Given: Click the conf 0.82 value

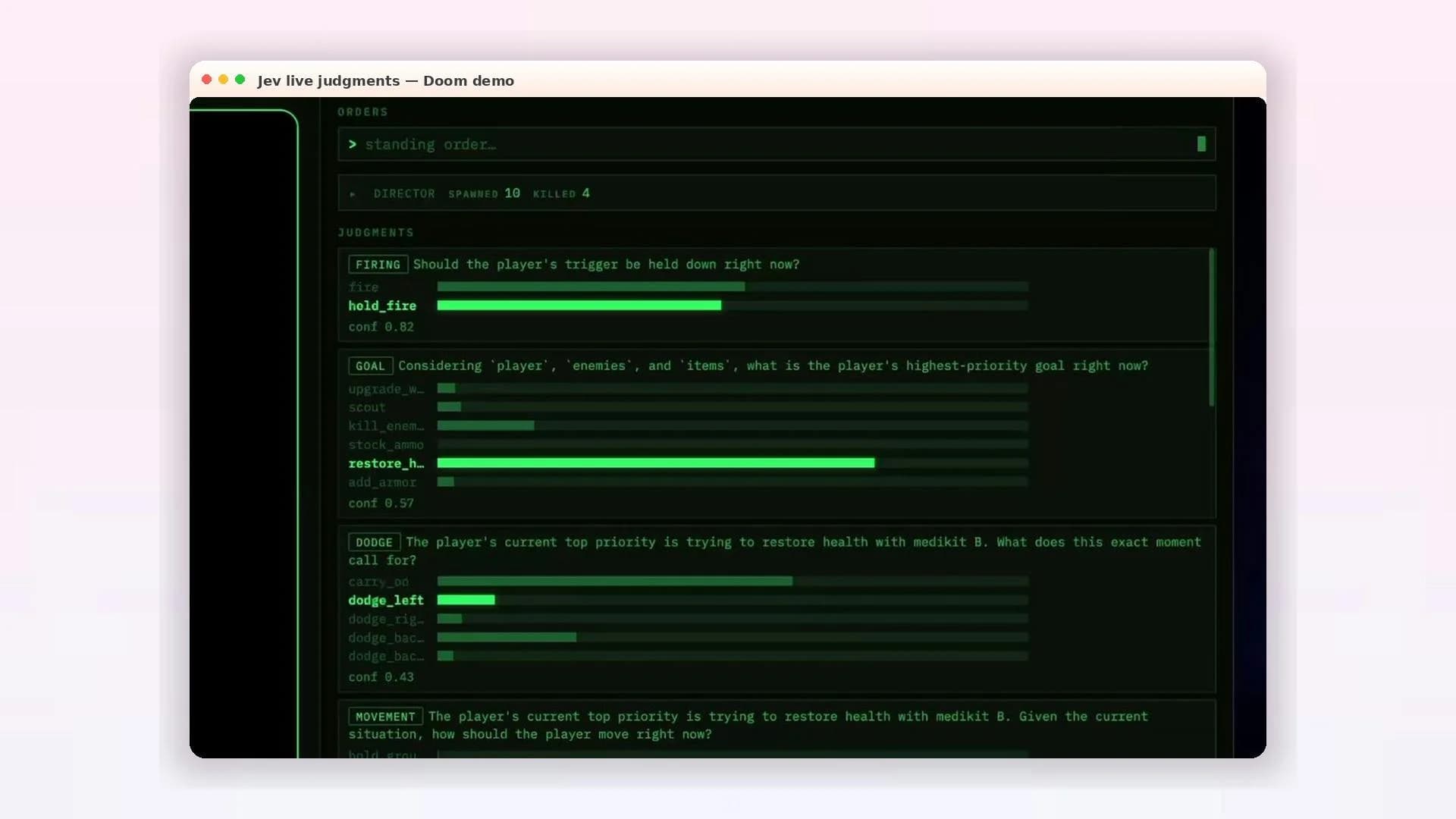Looking at the screenshot, I should (x=381, y=327).
